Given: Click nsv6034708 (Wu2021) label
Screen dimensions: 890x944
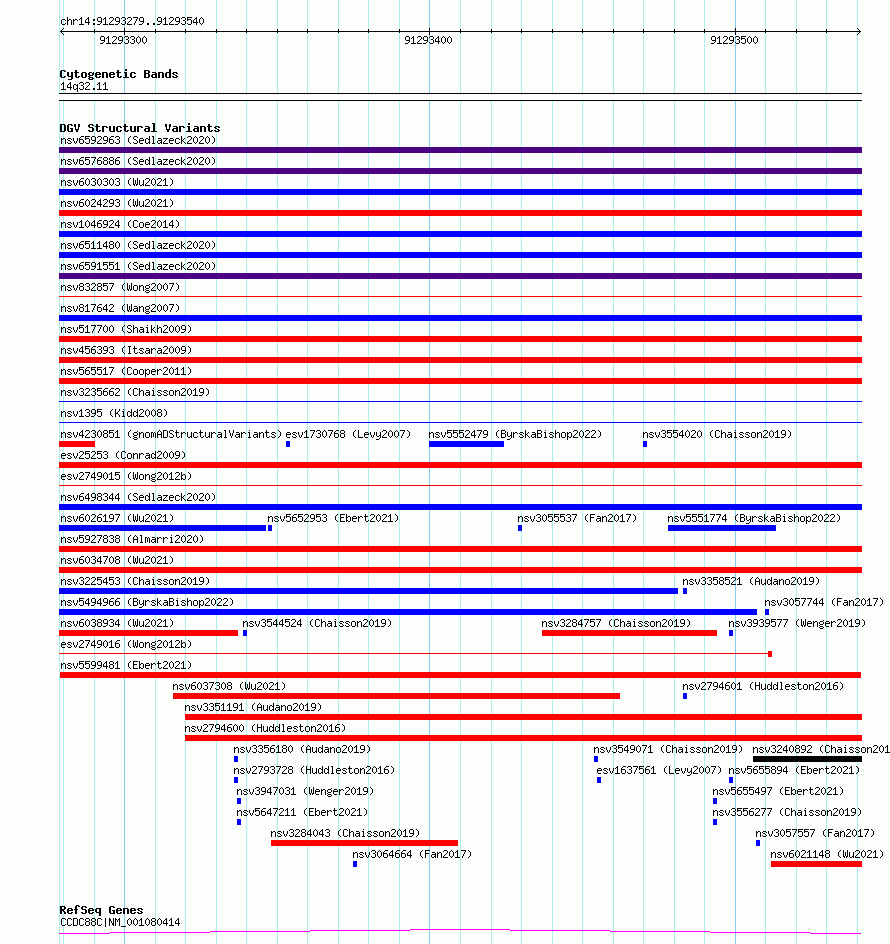Looking at the screenshot, I should tap(117, 560).
